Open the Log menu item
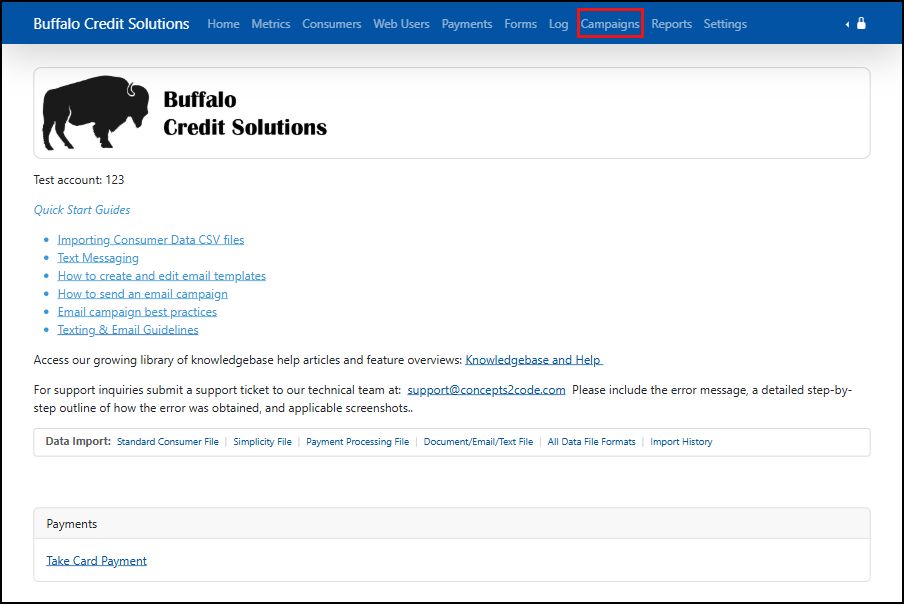This screenshot has width=904, height=604. pos(558,24)
